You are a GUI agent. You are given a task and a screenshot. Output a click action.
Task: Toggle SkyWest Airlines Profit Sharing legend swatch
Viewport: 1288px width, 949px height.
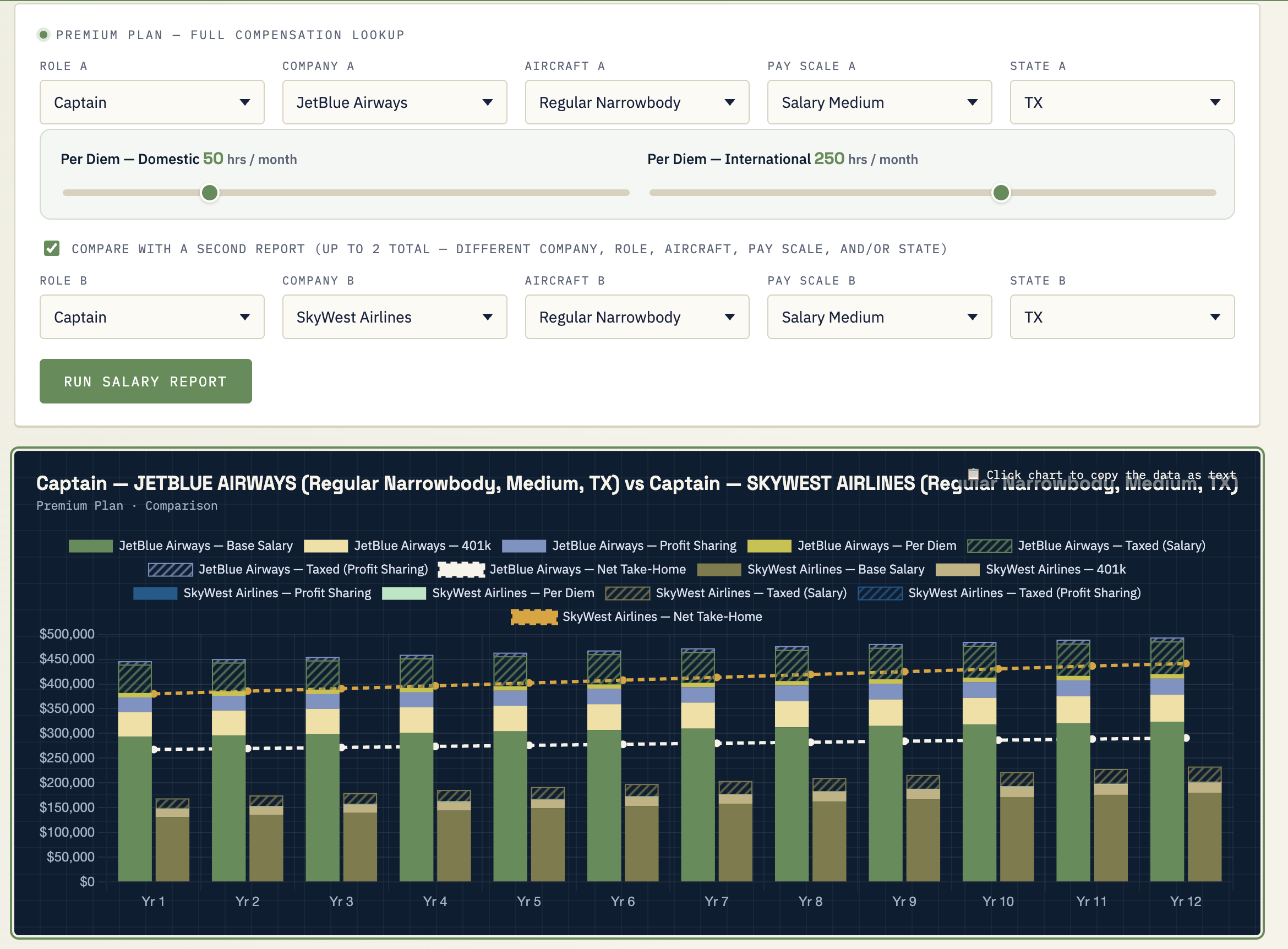(155, 593)
